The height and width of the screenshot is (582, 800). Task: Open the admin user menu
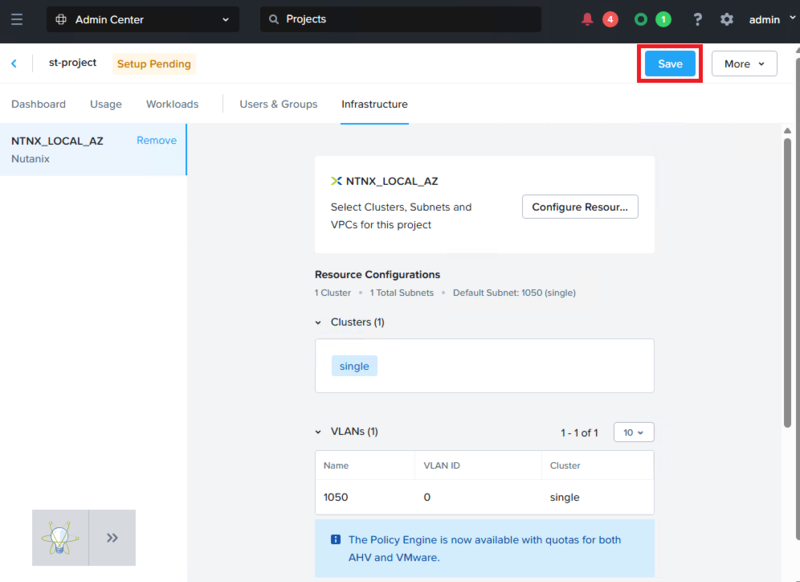[771, 19]
